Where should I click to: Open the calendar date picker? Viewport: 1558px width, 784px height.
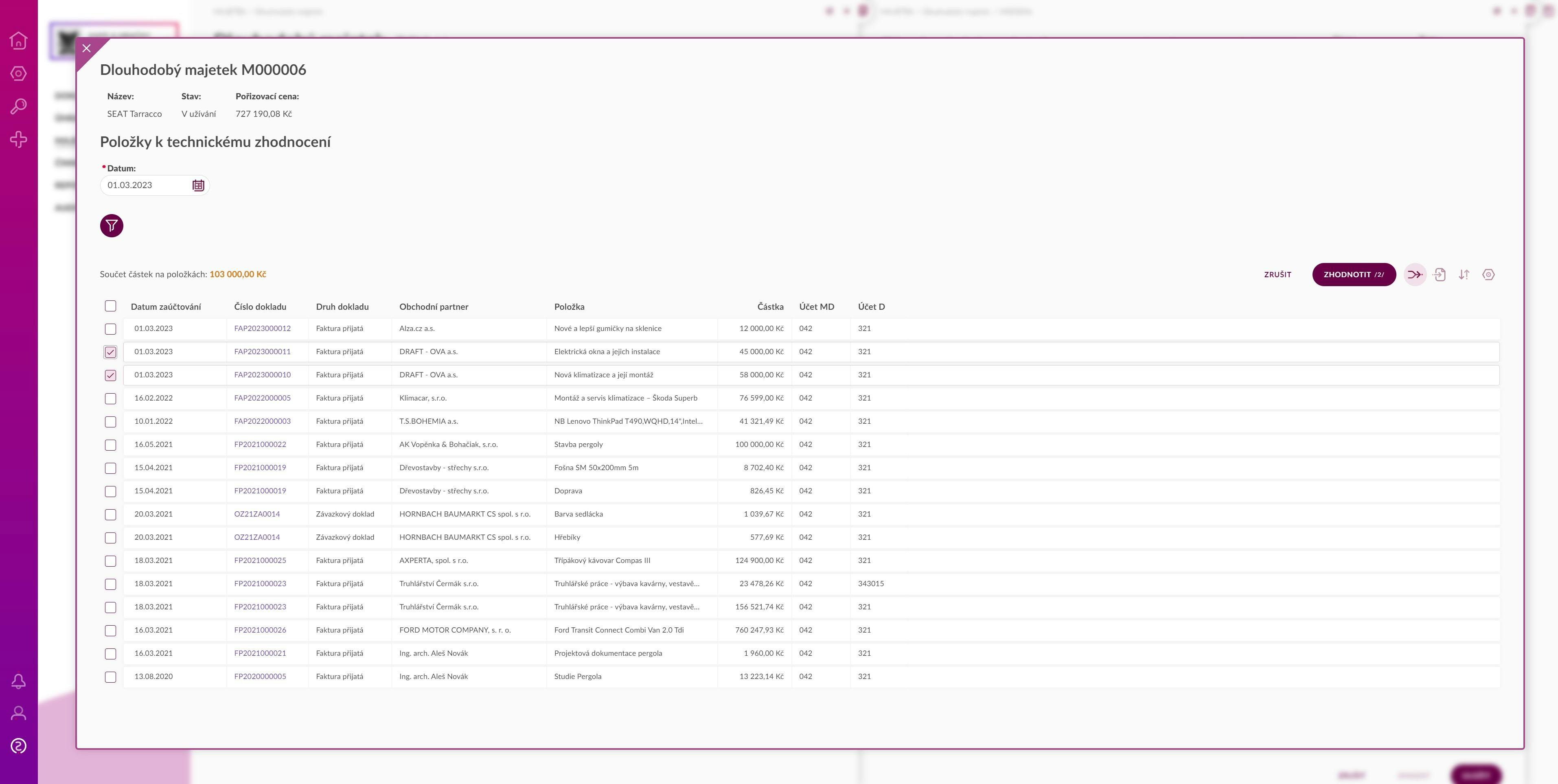click(x=198, y=185)
